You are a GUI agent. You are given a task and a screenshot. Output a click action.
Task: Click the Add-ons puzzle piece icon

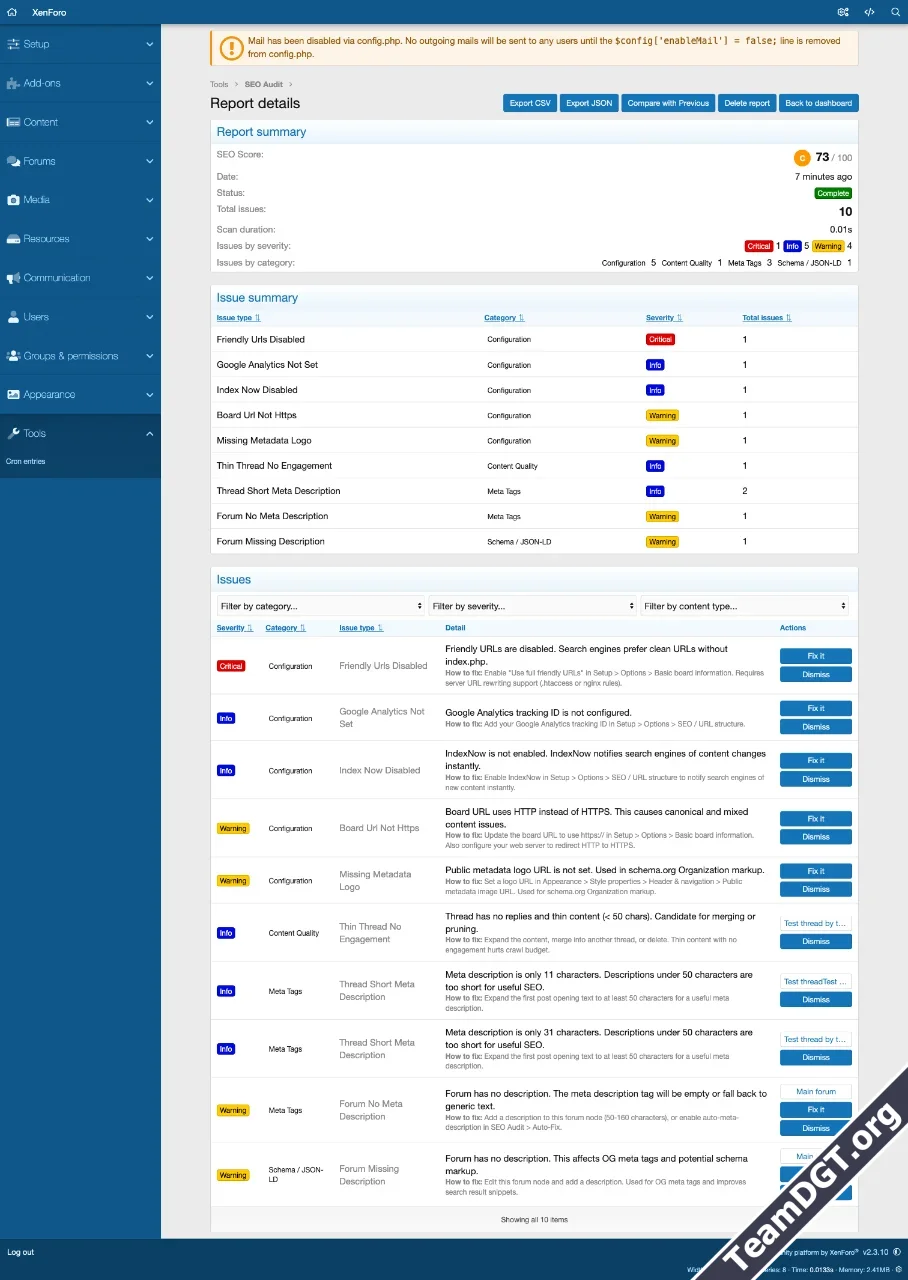(13, 83)
